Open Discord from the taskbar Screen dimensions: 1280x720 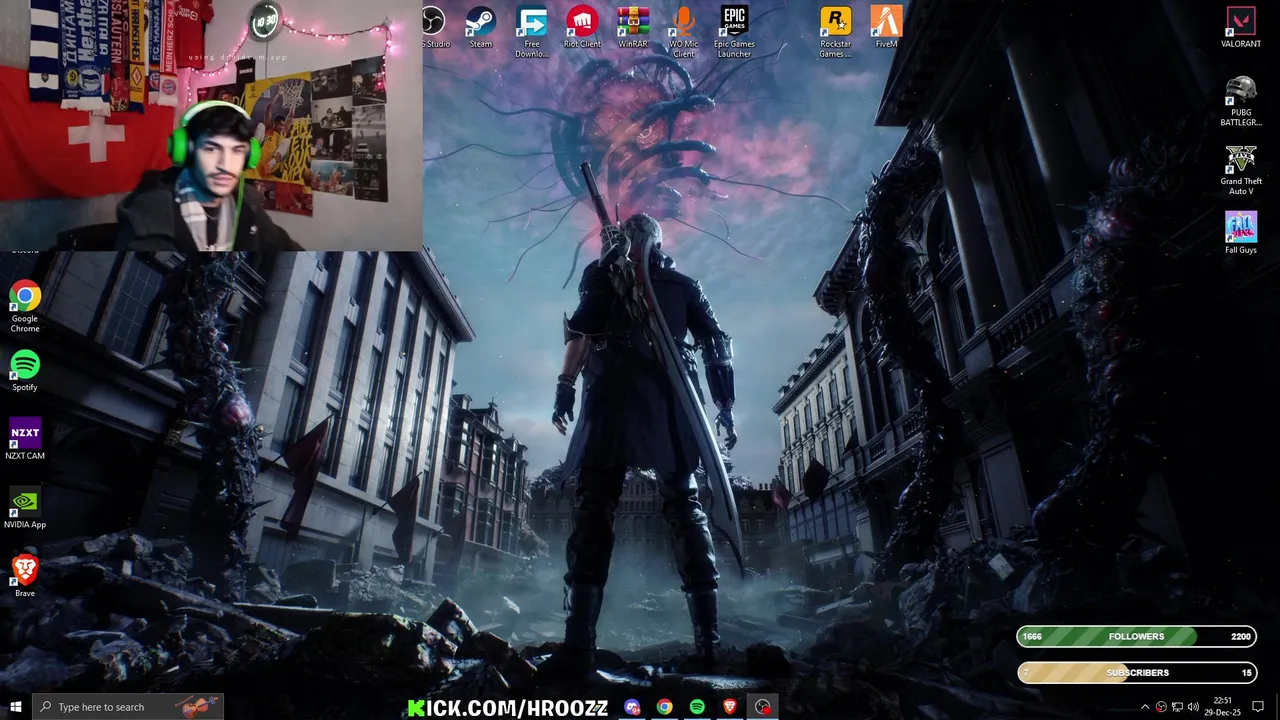coord(632,707)
